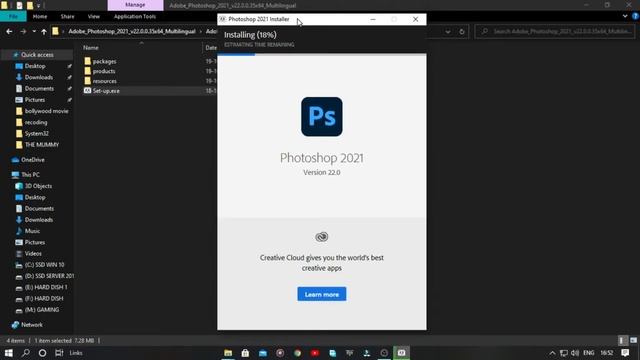Select the Set-up.exe file
This screenshot has height=360, width=640.
pyautogui.click(x=106, y=91)
